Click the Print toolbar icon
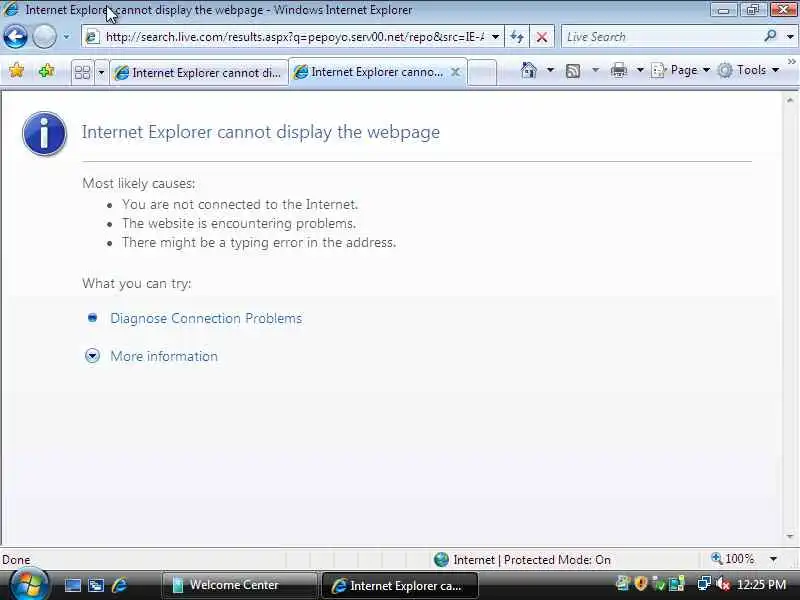800x600 pixels. pos(619,70)
